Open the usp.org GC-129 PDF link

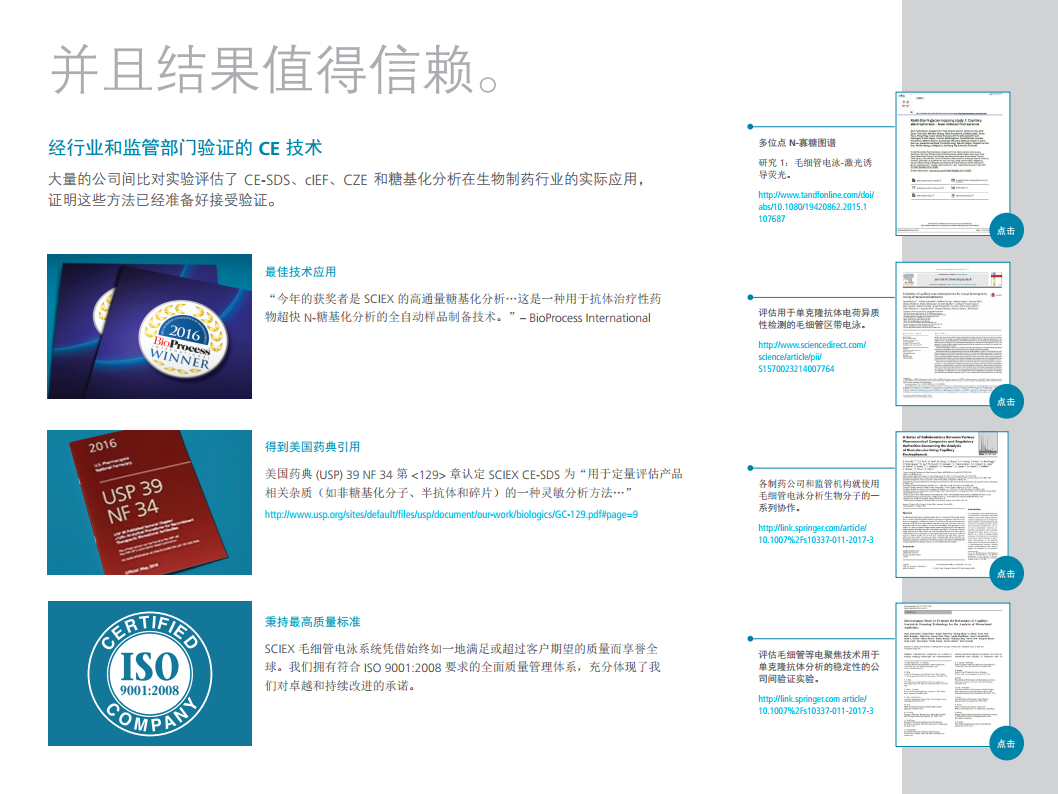coord(451,514)
